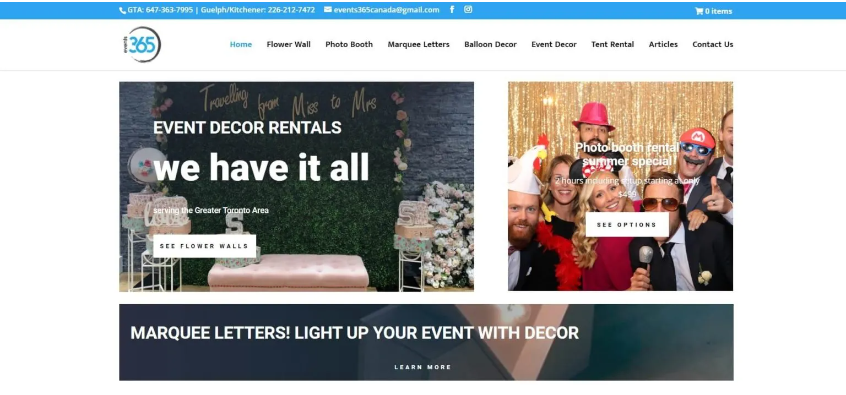Open Contact Us page
This screenshot has height=395, width=846.
pos(713,44)
